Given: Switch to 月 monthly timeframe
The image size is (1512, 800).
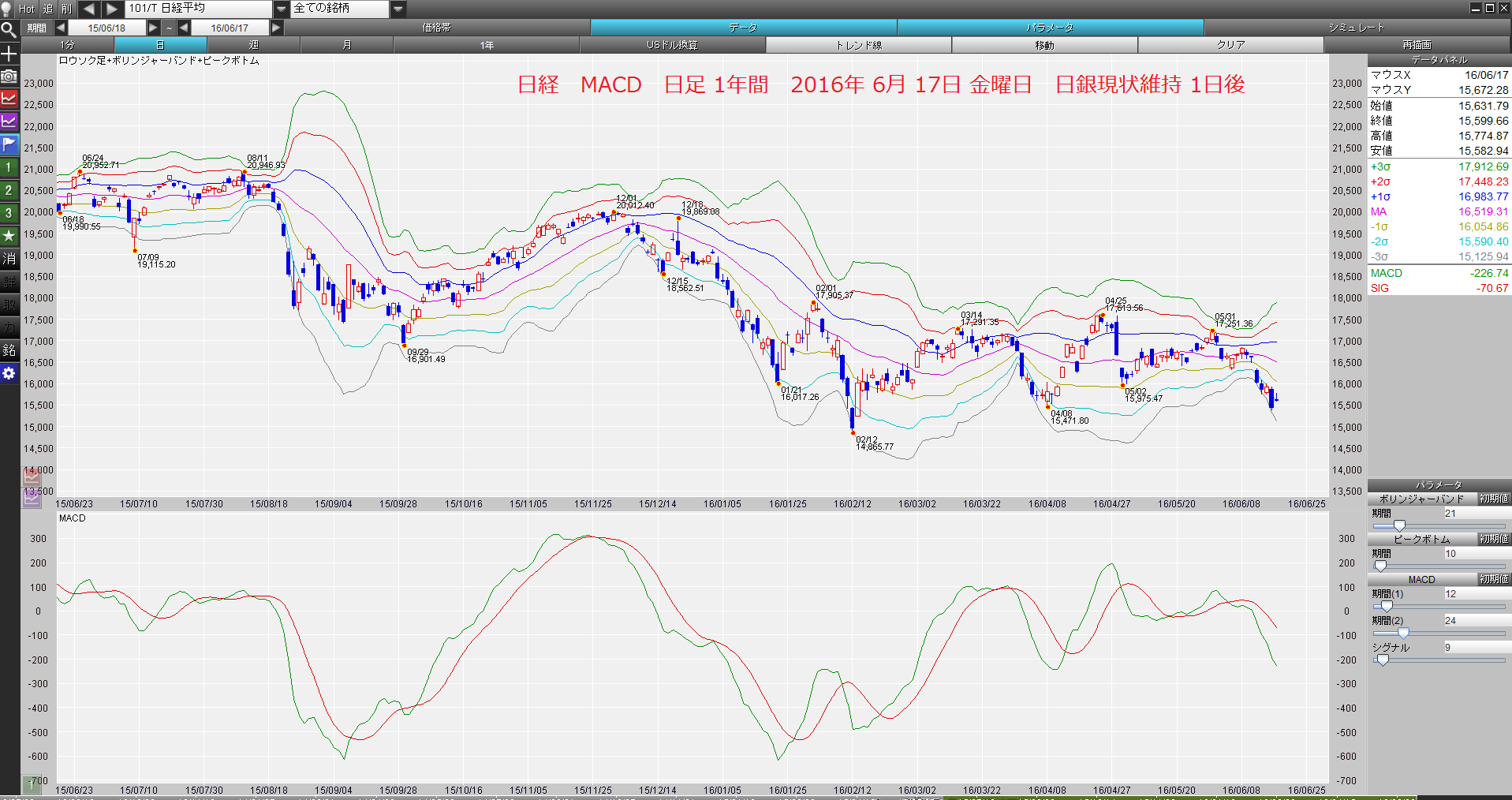Looking at the screenshot, I should click(x=346, y=45).
